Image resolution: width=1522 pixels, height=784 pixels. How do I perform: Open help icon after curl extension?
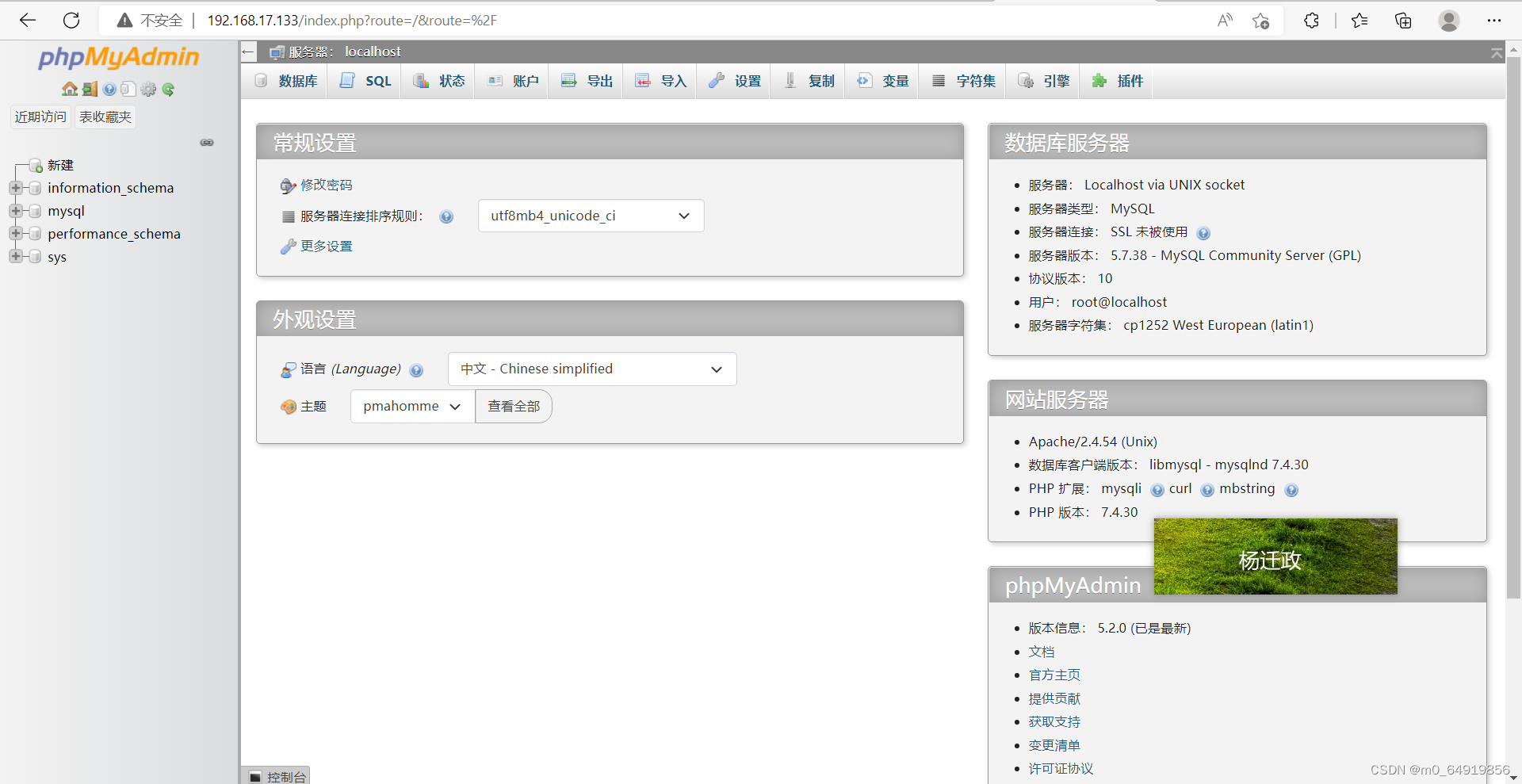pos(1207,490)
